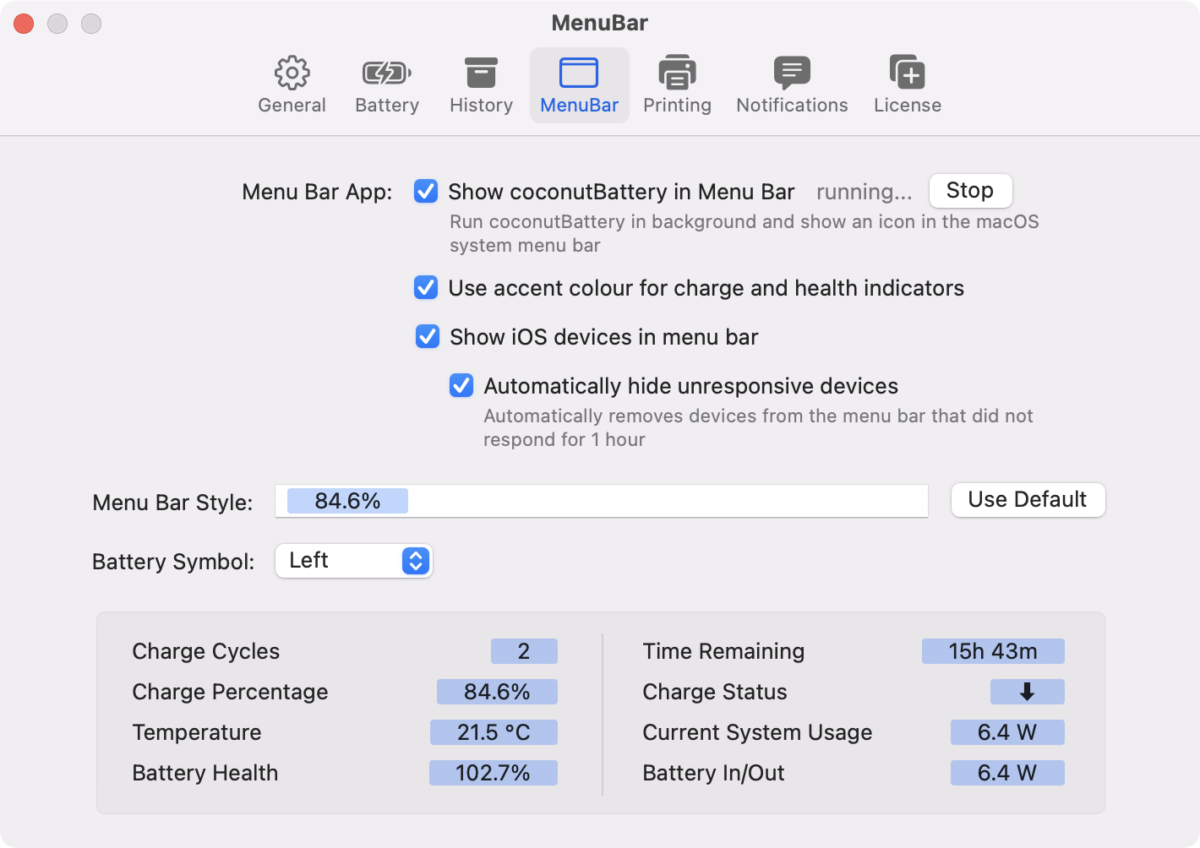Stop the running menu bar app

click(970, 190)
